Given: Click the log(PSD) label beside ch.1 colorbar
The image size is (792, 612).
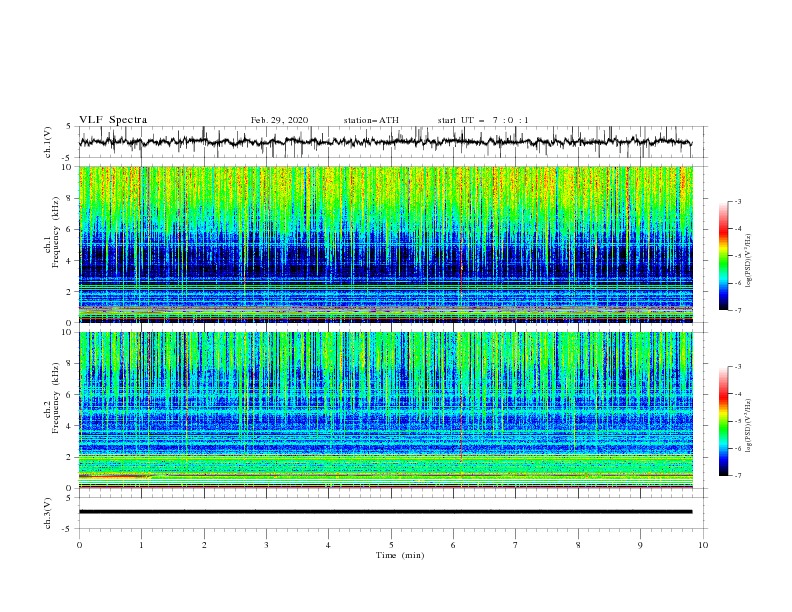Looking at the screenshot, I should pos(749,261).
